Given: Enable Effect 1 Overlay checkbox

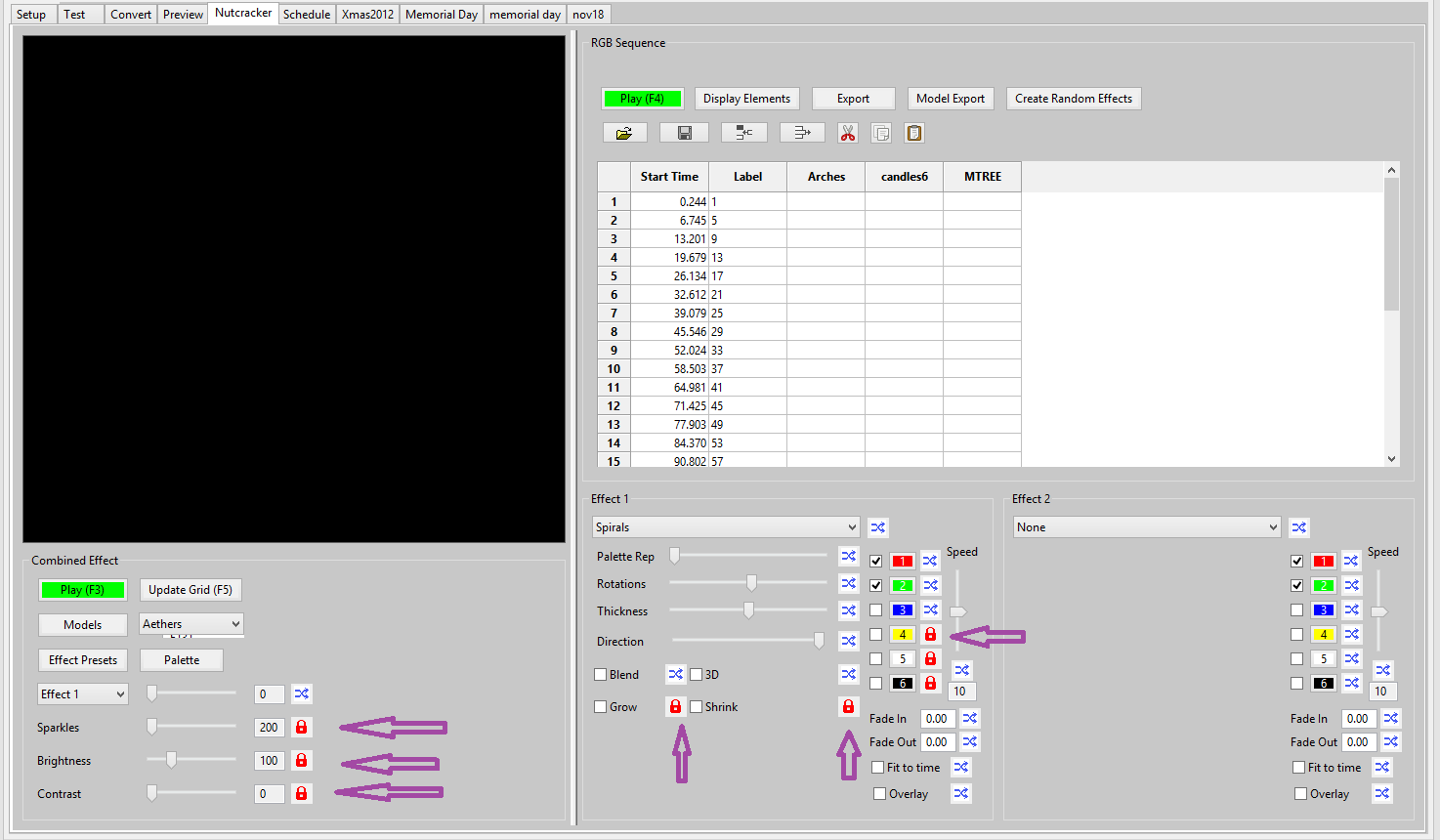Looking at the screenshot, I should click(879, 793).
